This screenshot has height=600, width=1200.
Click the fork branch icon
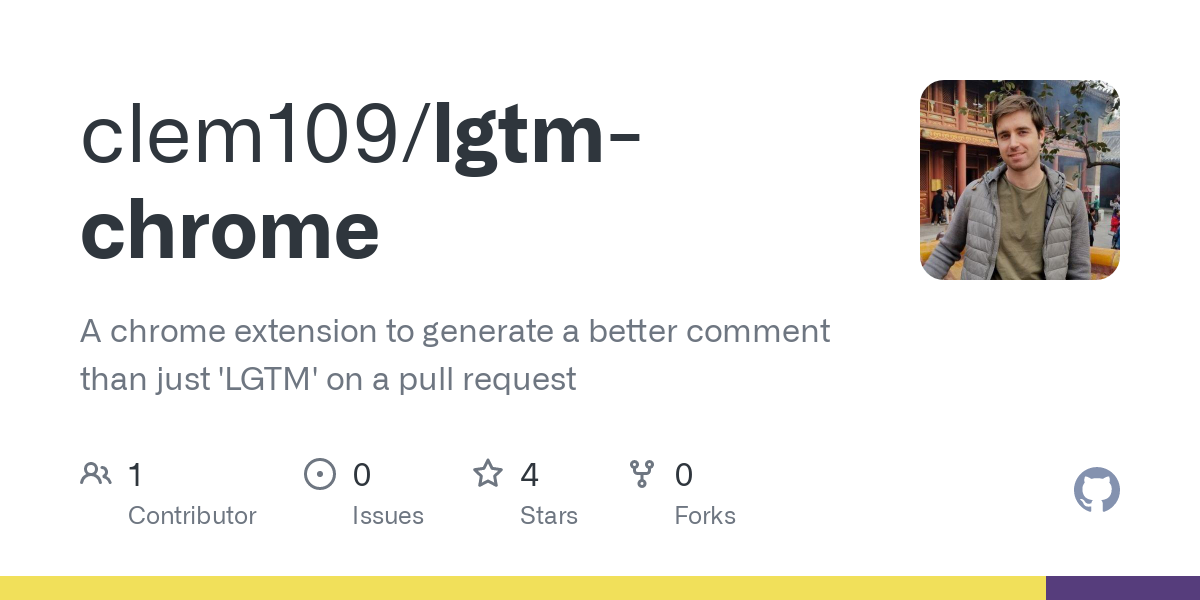[642, 474]
